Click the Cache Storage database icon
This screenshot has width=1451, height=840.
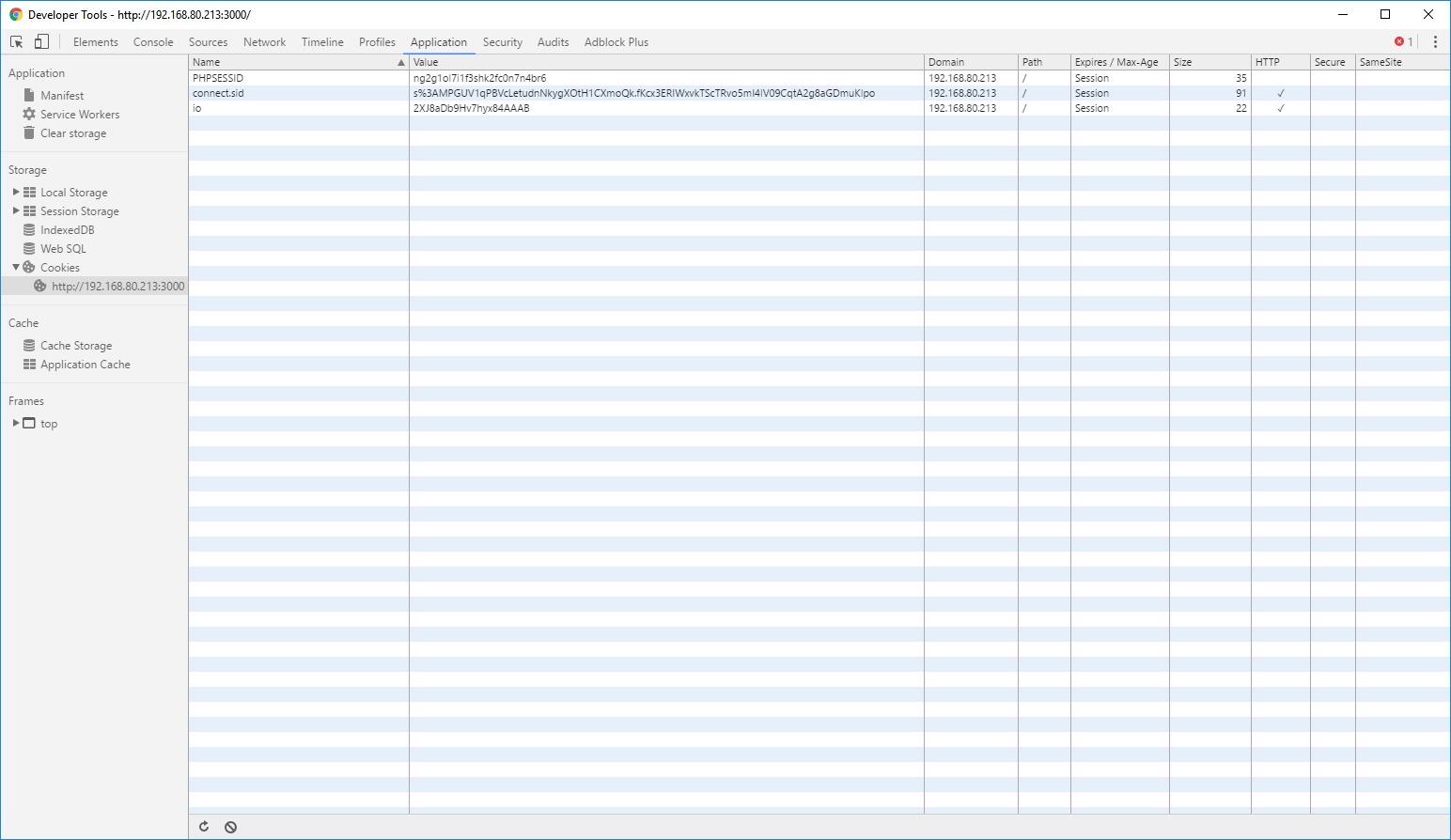coord(29,345)
